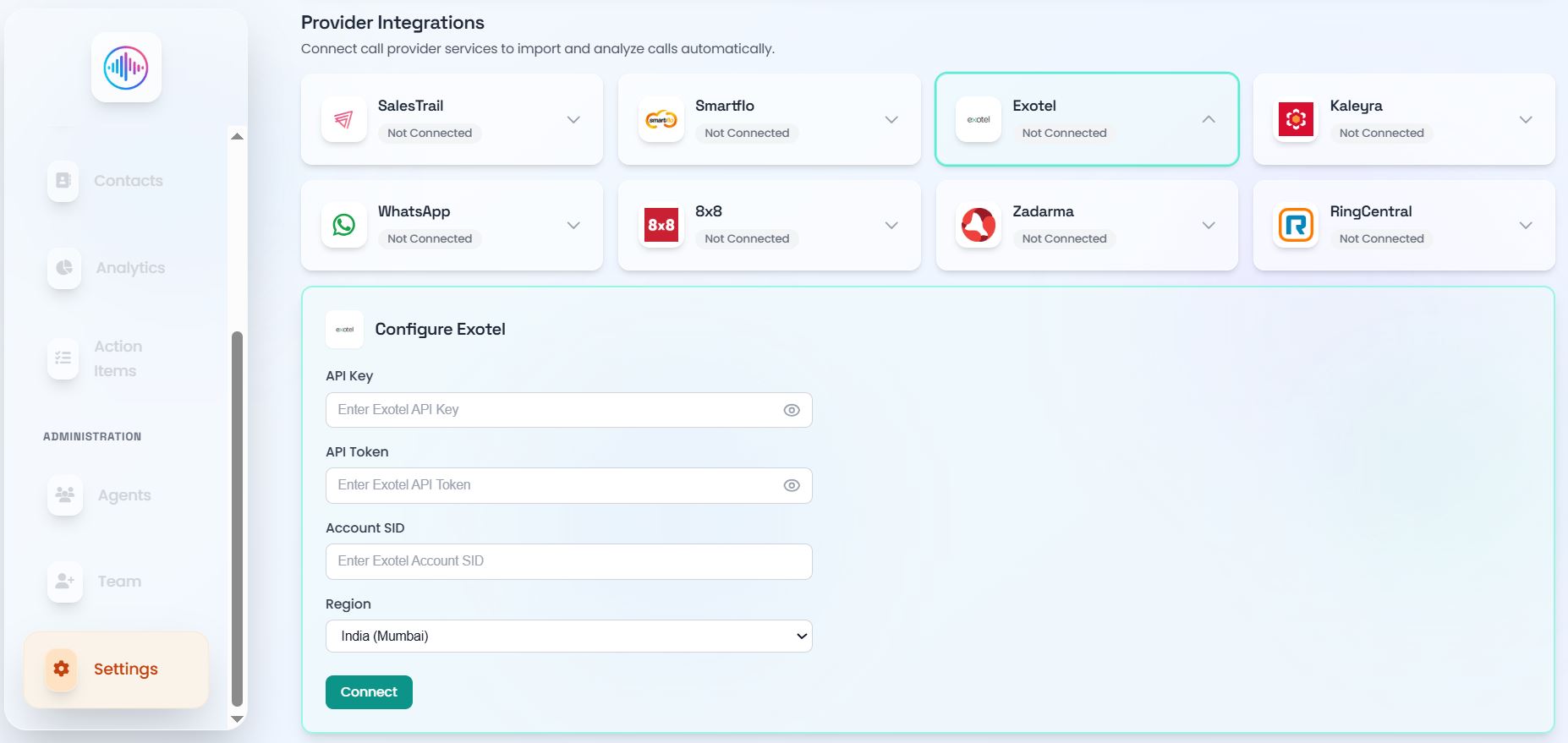Viewport: 1568px width, 743px height.
Task: Click the sidebar scroll up arrow
Action: point(237,136)
